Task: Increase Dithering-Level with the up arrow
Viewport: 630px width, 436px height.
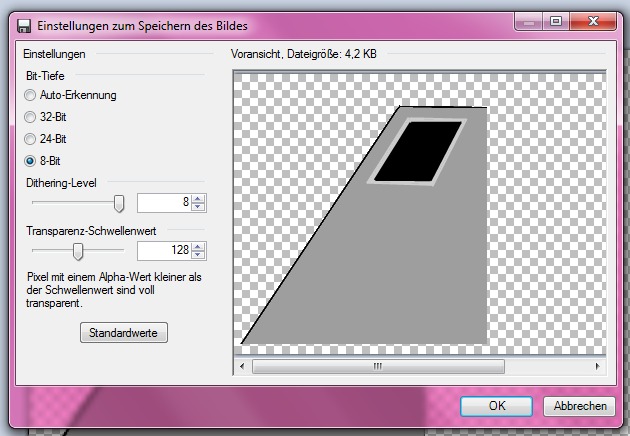Action: (198, 199)
